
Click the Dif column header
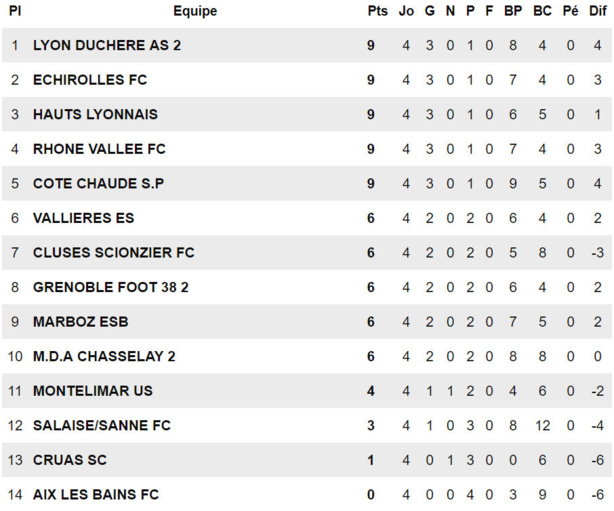tap(596, 11)
